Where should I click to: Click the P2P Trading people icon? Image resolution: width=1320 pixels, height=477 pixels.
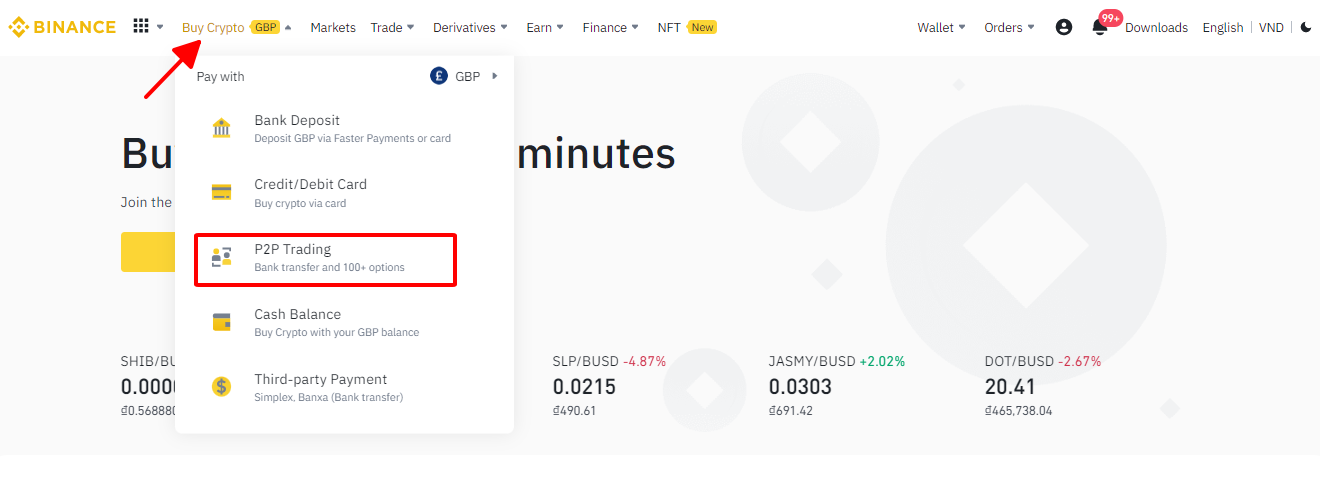221,257
